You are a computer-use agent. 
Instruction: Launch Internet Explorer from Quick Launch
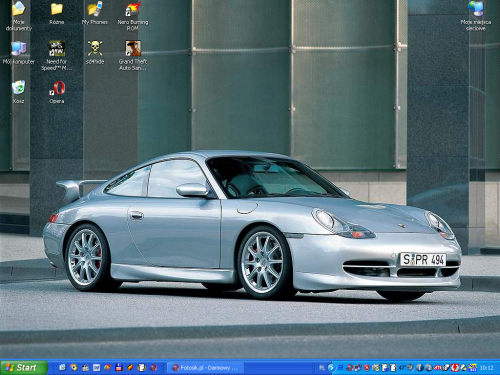coord(62,367)
